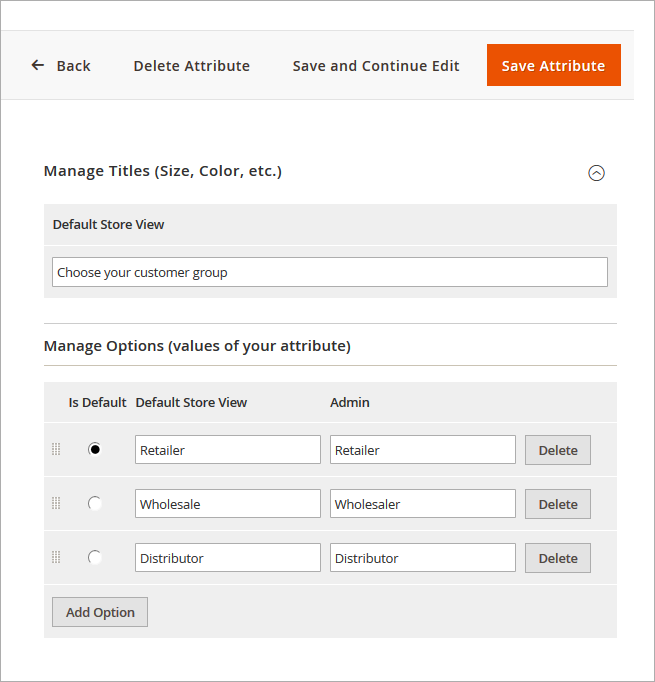655x682 pixels.
Task: Select Retailer as the default option
Action: 95,450
